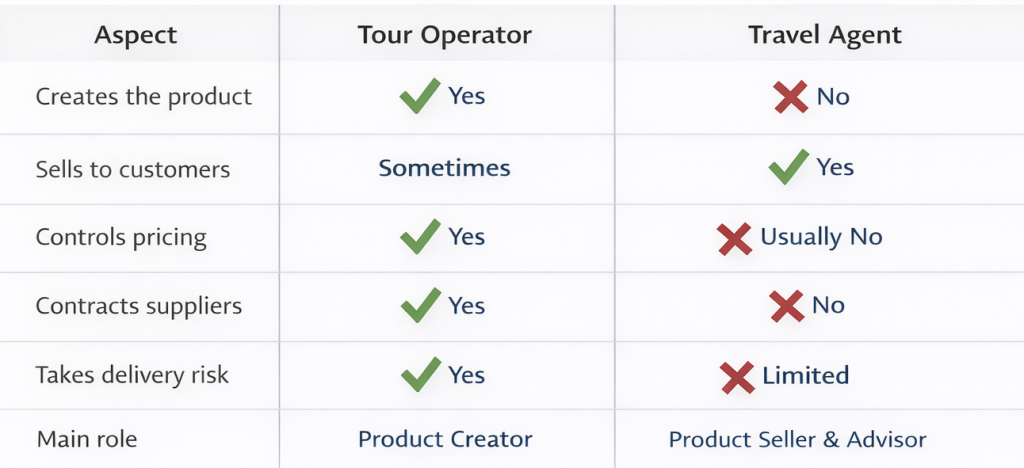Click the Main role row label
Viewport: 1024px width, 468px height.
coord(87,439)
